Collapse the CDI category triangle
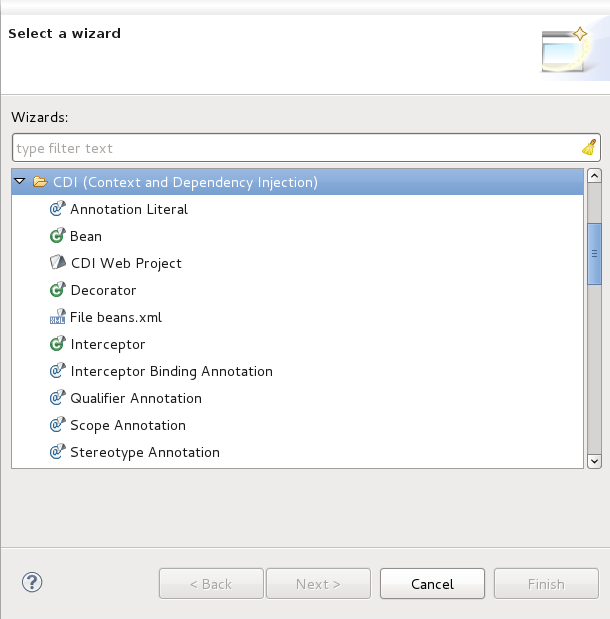The height and width of the screenshot is (619, 610). pyautogui.click(x=20, y=182)
